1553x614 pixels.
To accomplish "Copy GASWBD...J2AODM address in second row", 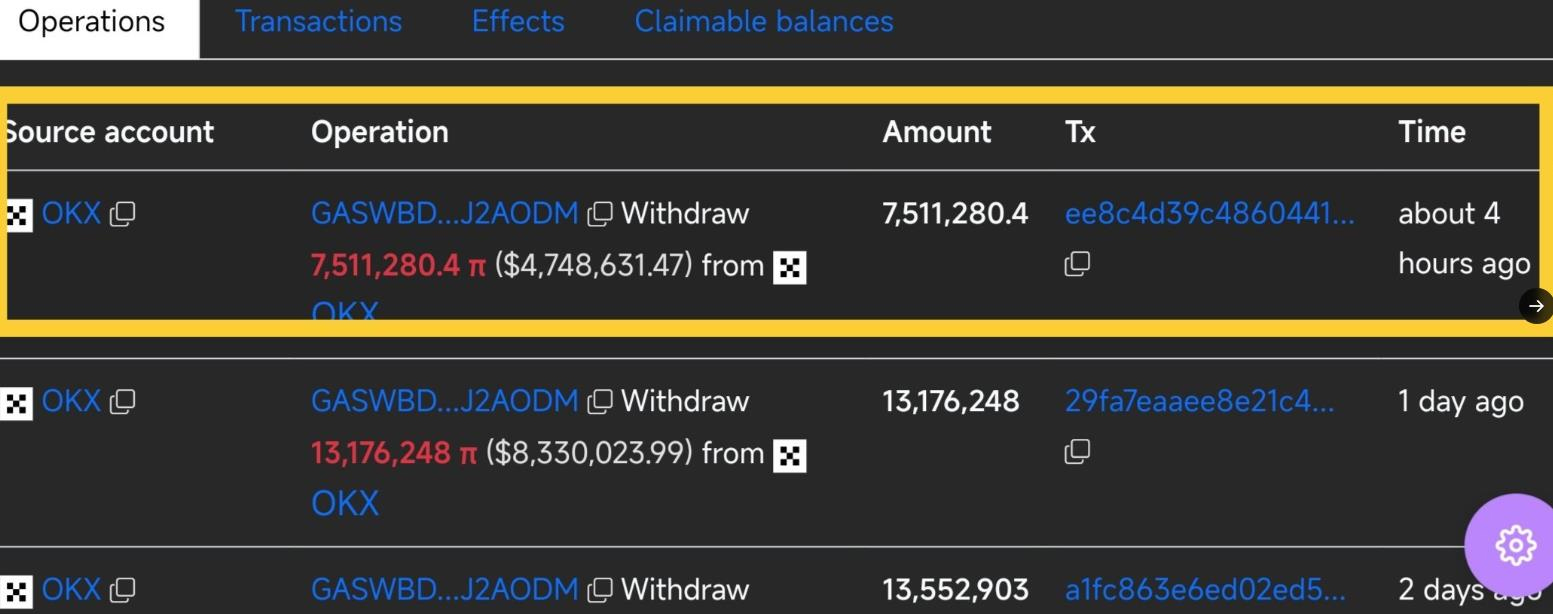I will [600, 402].
